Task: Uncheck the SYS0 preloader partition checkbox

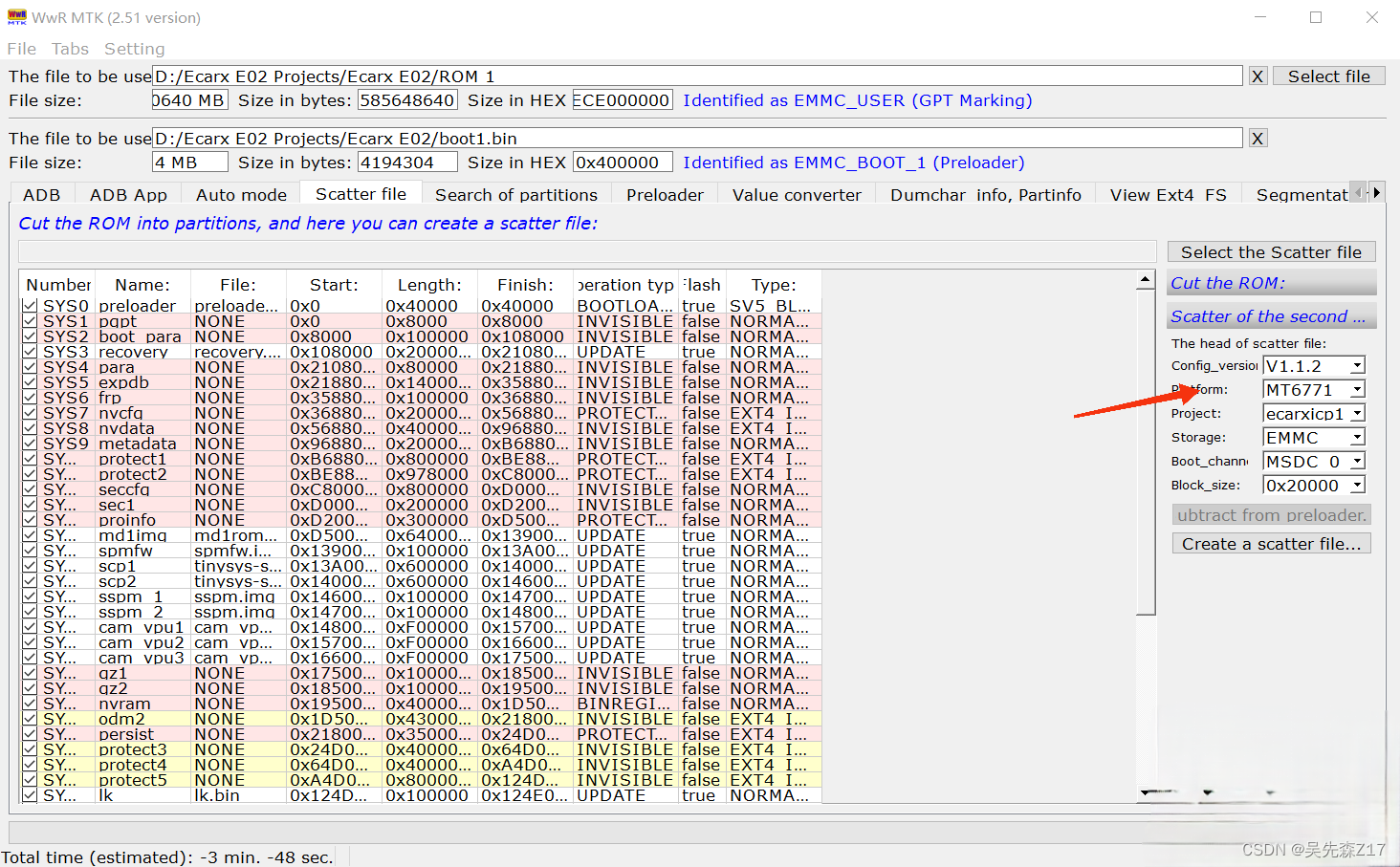Action: tap(30, 306)
